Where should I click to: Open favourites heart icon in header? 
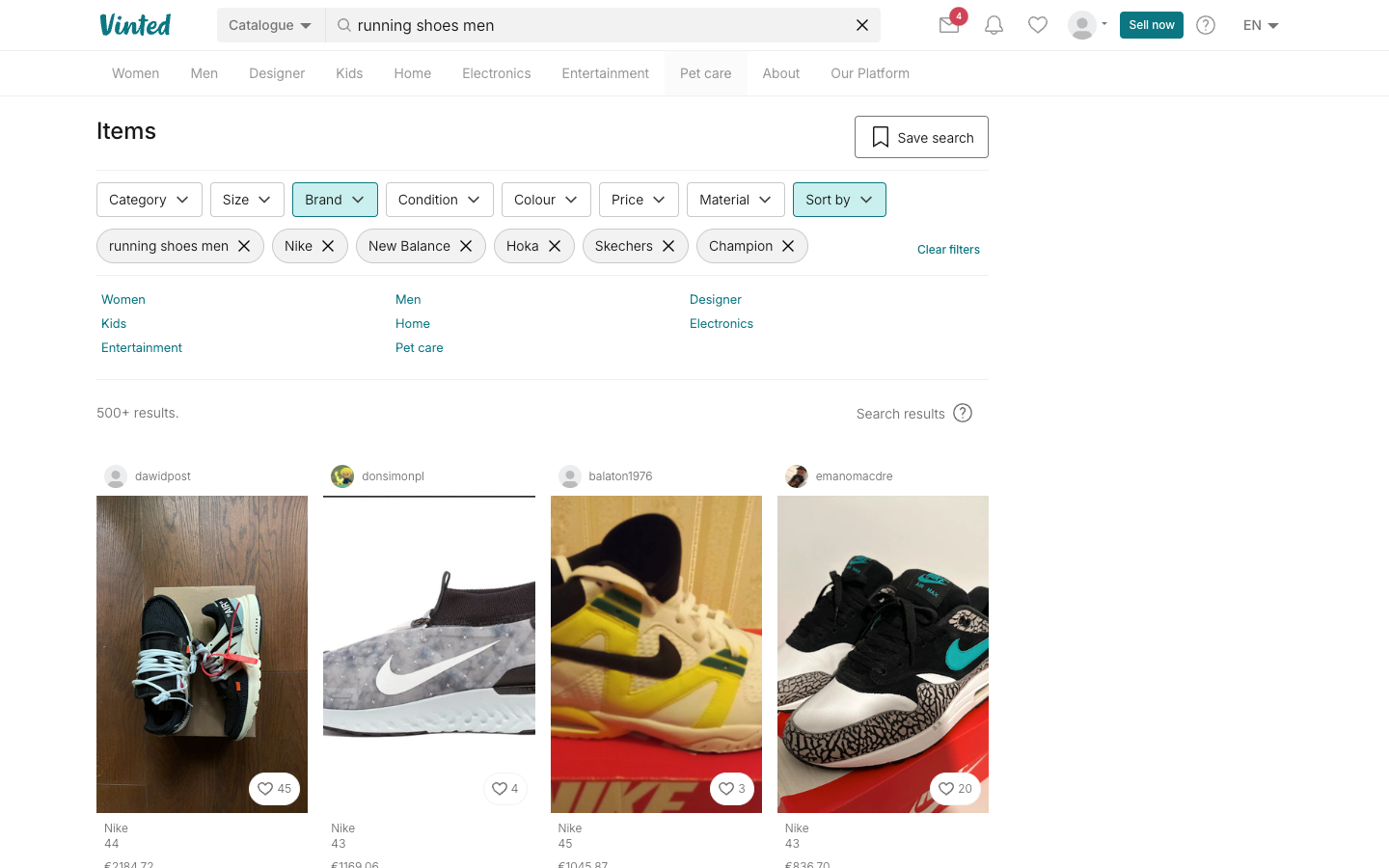point(1038,25)
